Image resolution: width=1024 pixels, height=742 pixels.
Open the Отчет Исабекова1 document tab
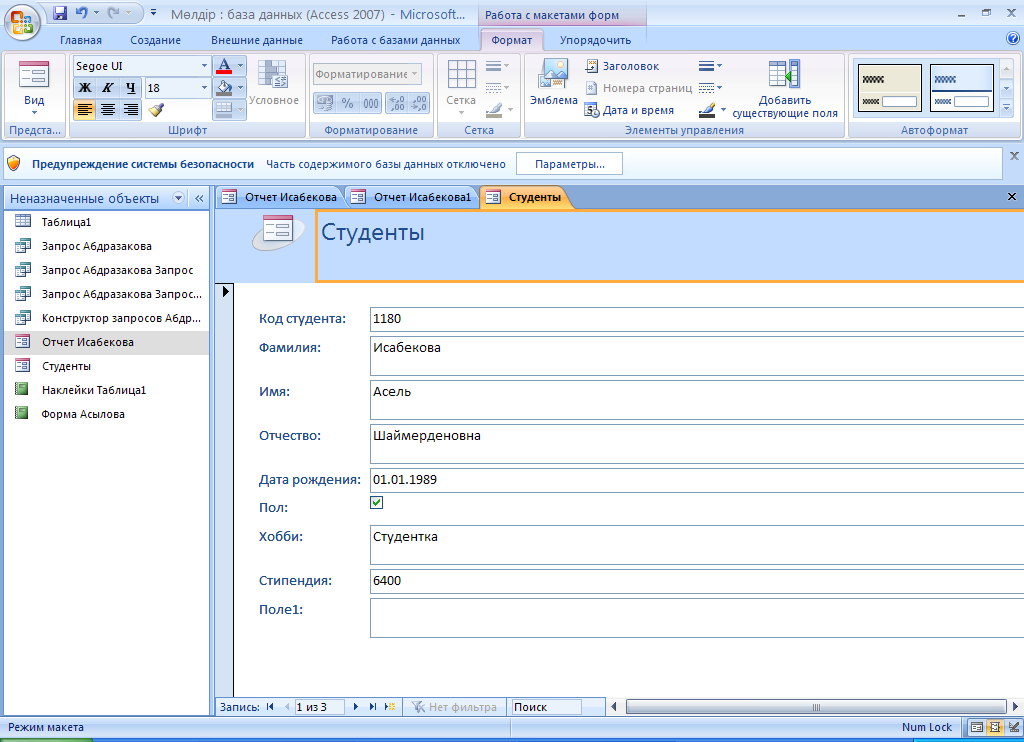(412, 198)
